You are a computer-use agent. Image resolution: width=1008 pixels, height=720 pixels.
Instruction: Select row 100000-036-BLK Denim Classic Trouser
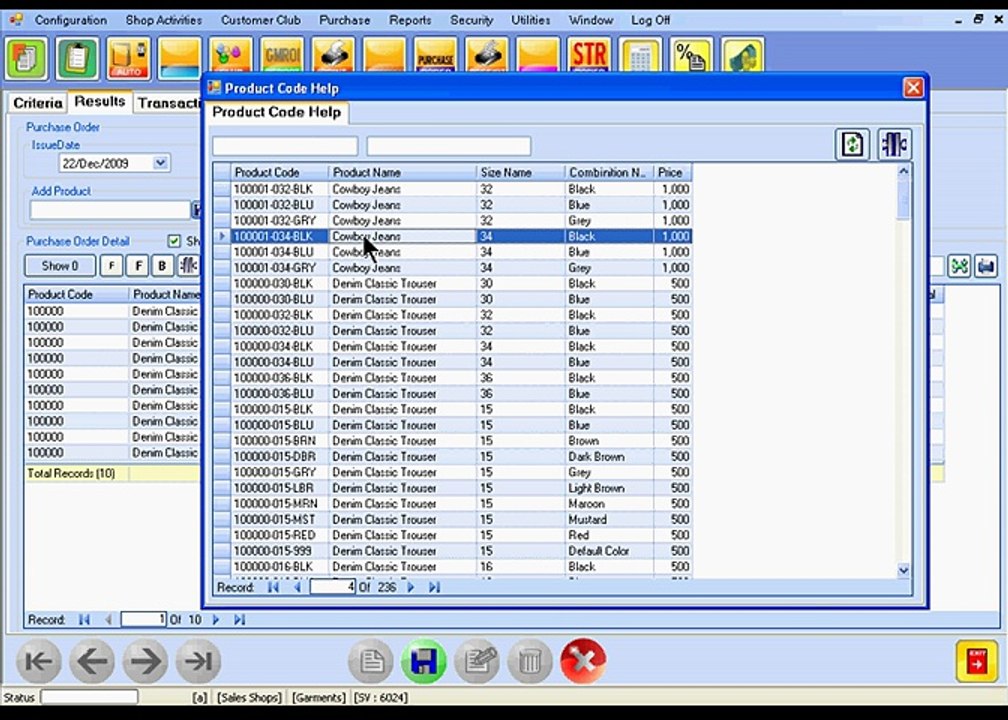point(453,378)
